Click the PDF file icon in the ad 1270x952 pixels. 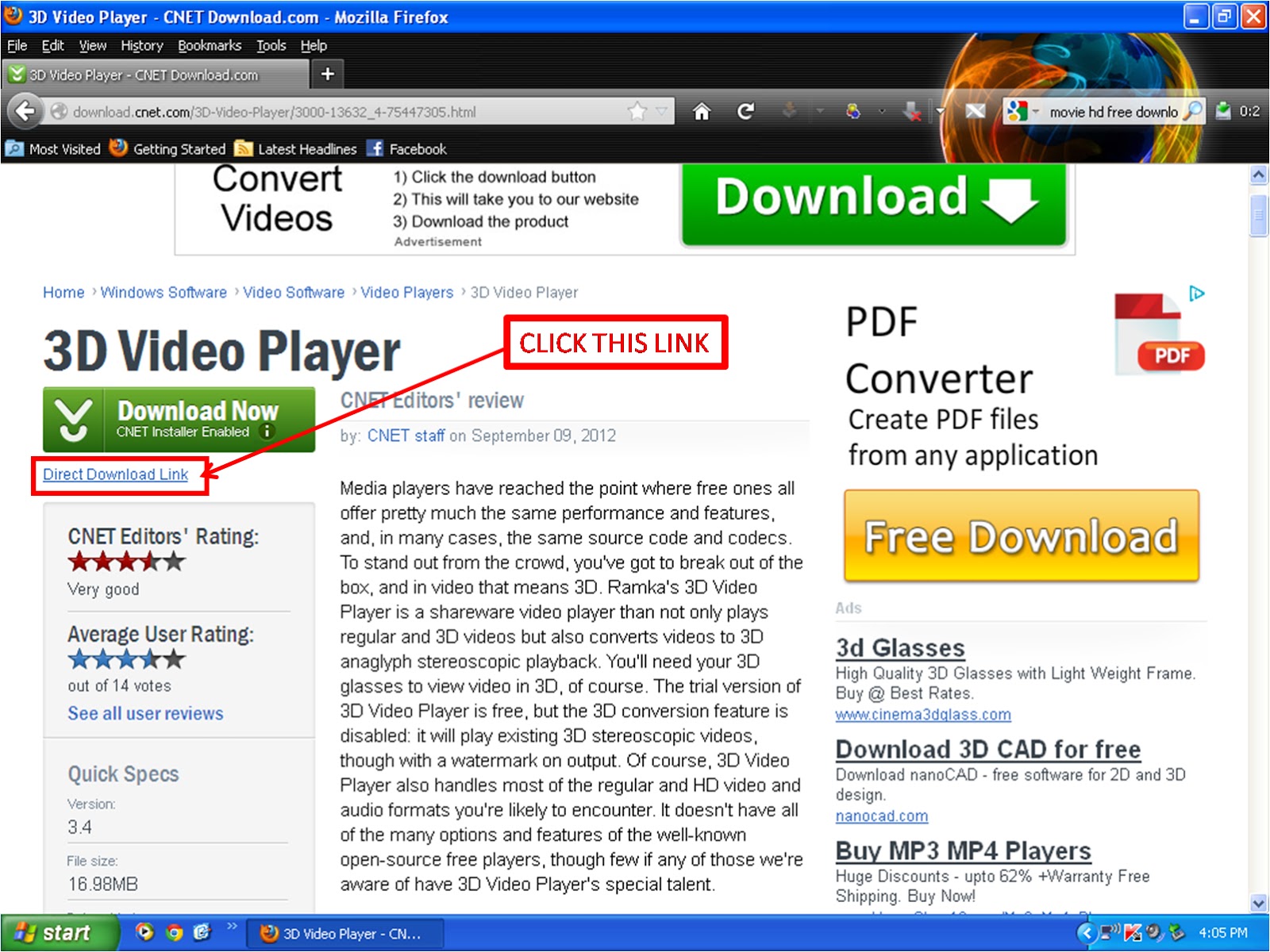pyautogui.click(x=1160, y=333)
